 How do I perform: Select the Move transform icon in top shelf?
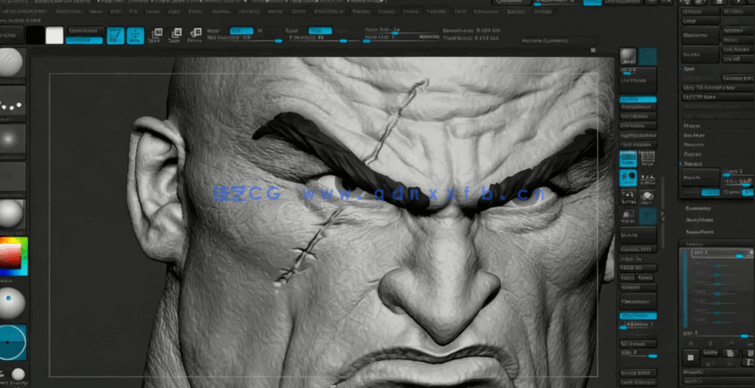(156, 35)
